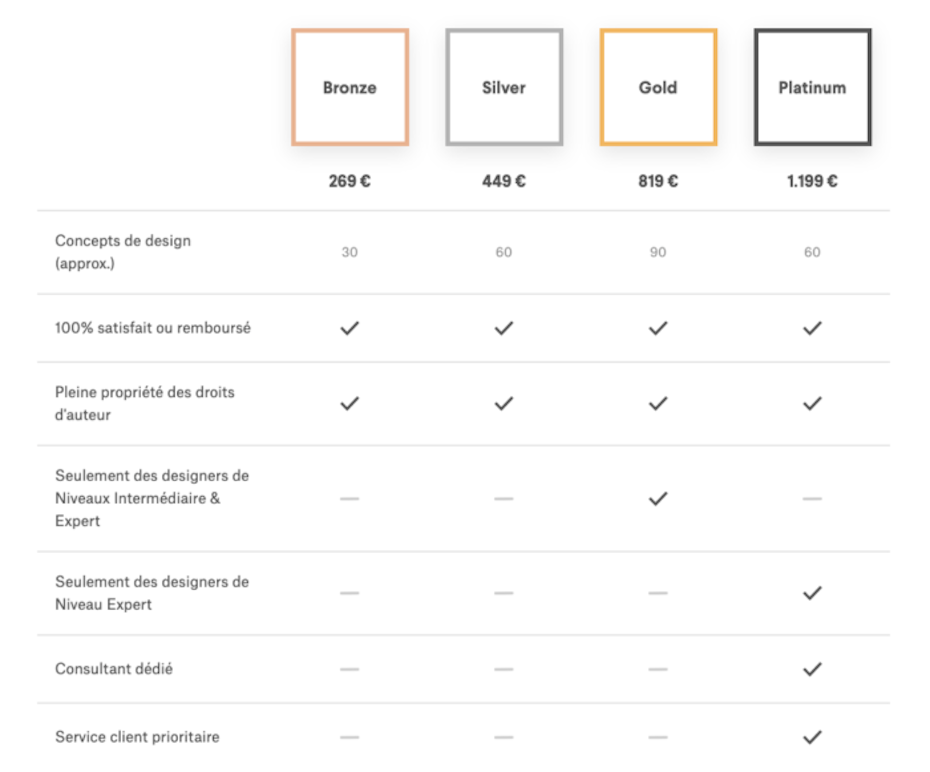Click the Gold value 90 design concepts

tap(658, 252)
